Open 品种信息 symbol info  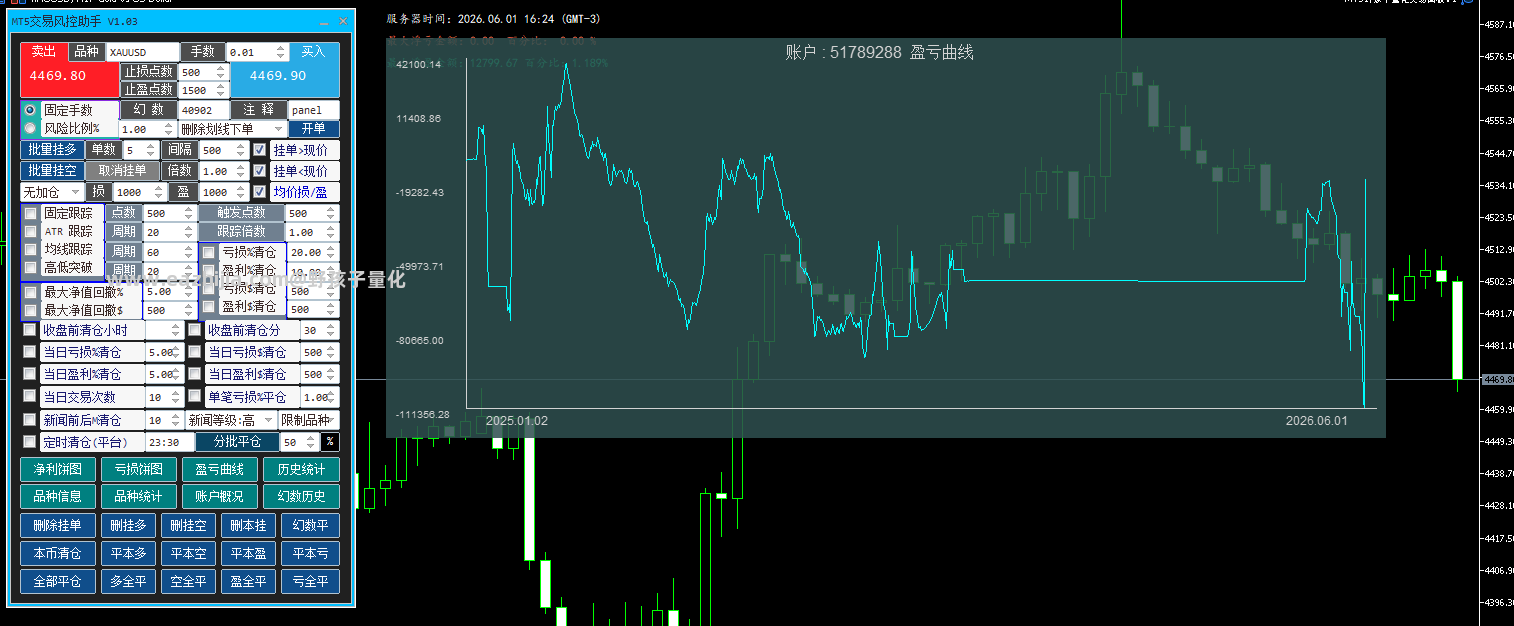pos(58,496)
